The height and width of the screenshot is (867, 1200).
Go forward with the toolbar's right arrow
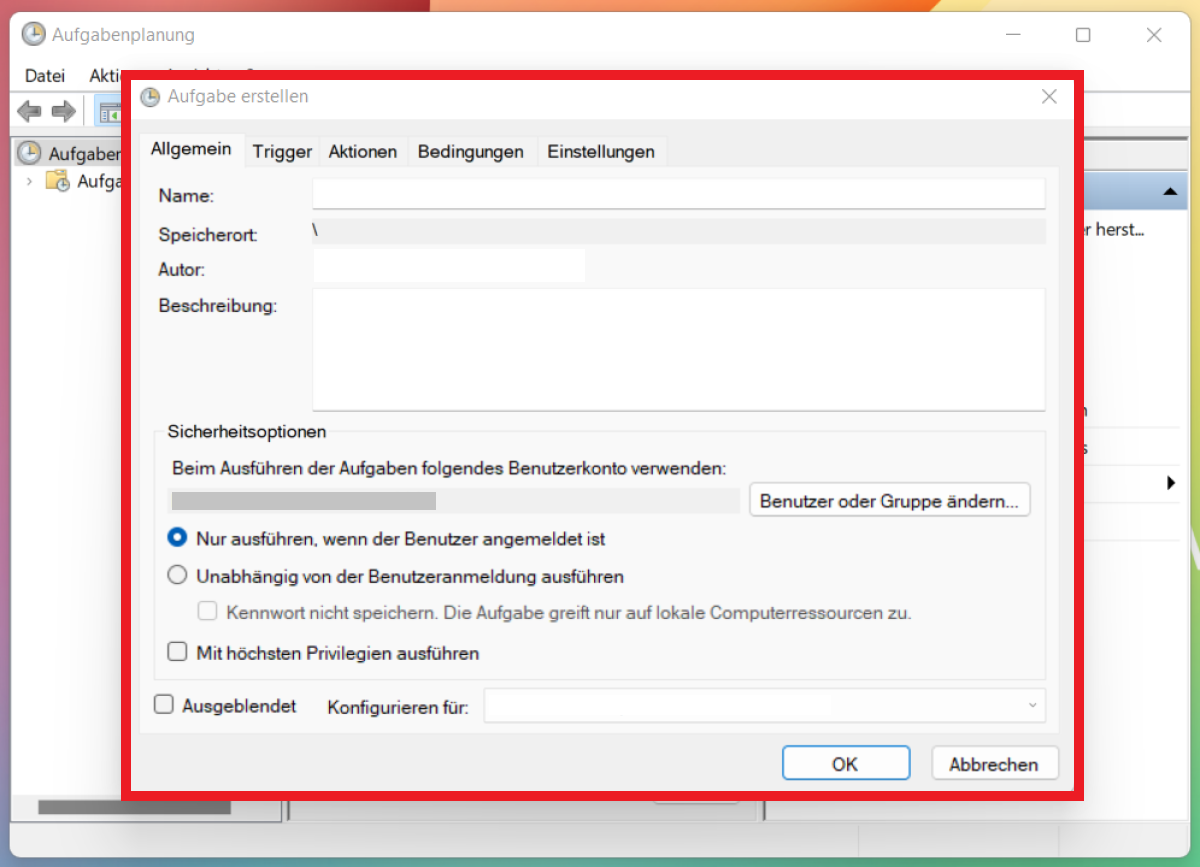[x=63, y=111]
